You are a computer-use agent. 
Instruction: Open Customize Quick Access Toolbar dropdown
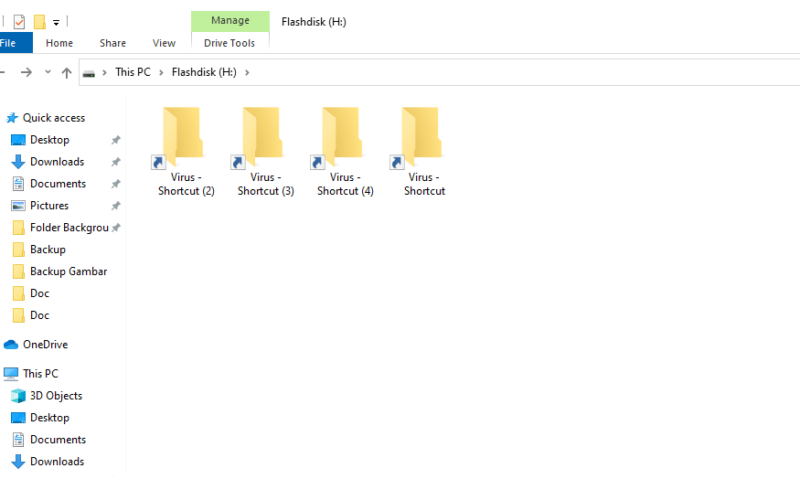[56, 22]
